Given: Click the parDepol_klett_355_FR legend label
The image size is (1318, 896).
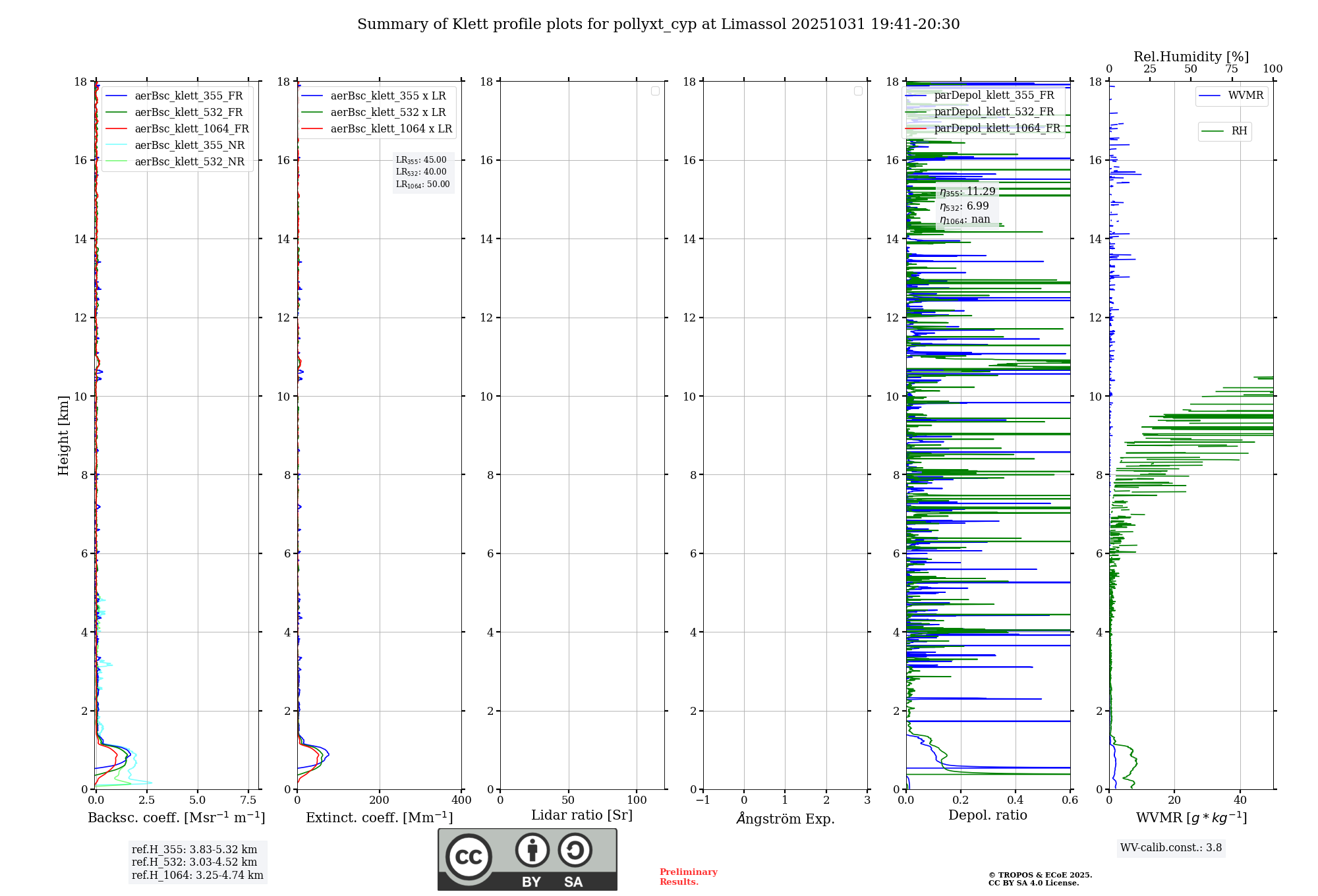Looking at the screenshot, I should 994,95.
